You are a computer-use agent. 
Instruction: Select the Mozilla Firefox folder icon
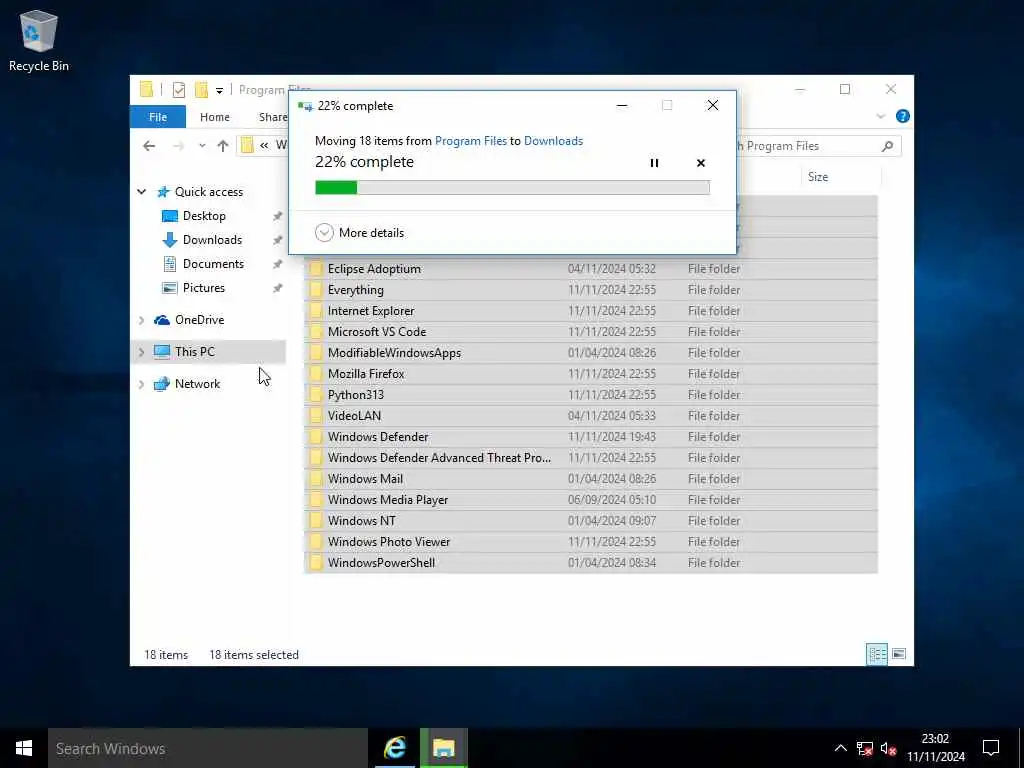(x=316, y=374)
